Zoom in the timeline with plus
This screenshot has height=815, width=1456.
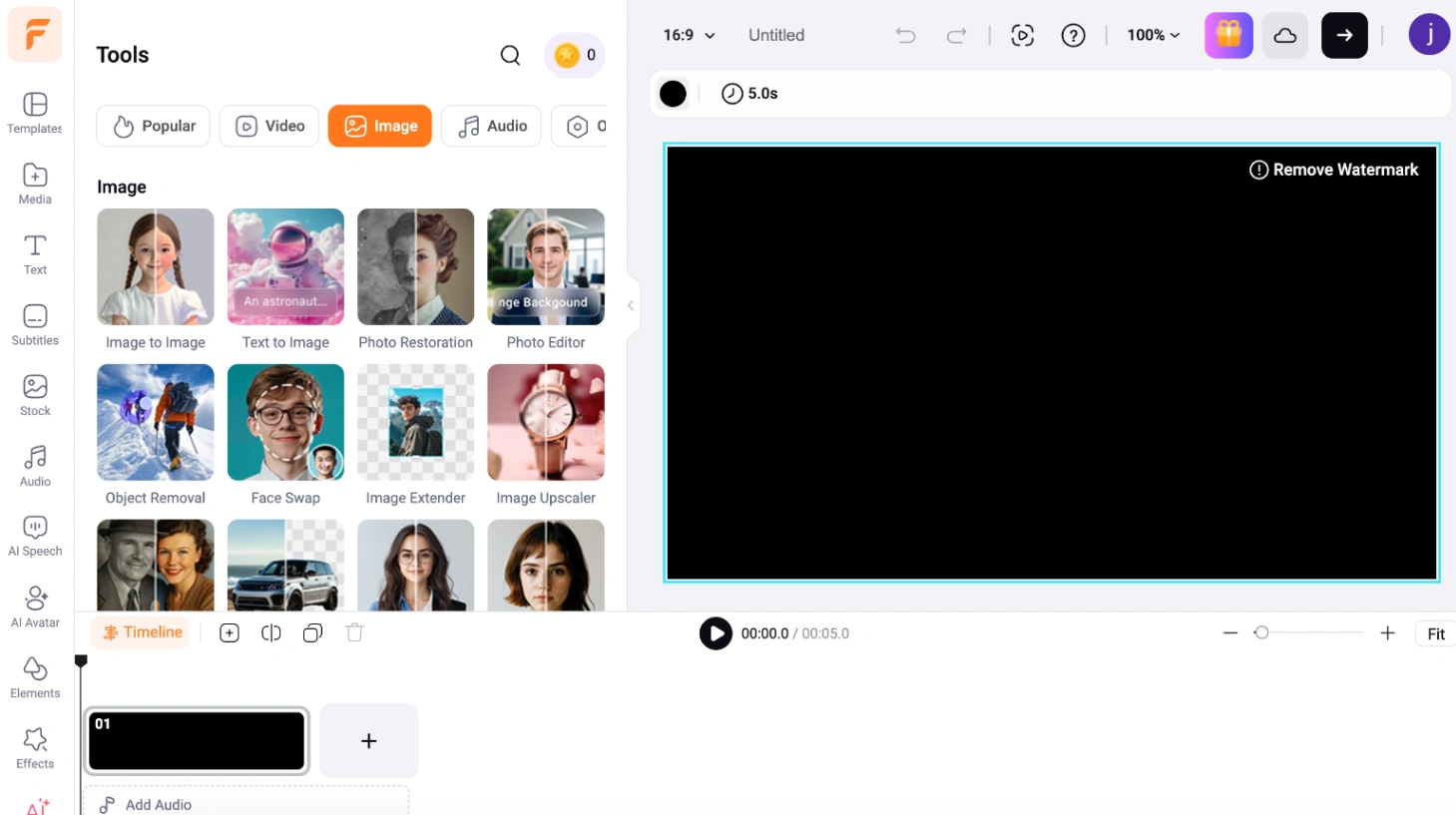click(1387, 633)
